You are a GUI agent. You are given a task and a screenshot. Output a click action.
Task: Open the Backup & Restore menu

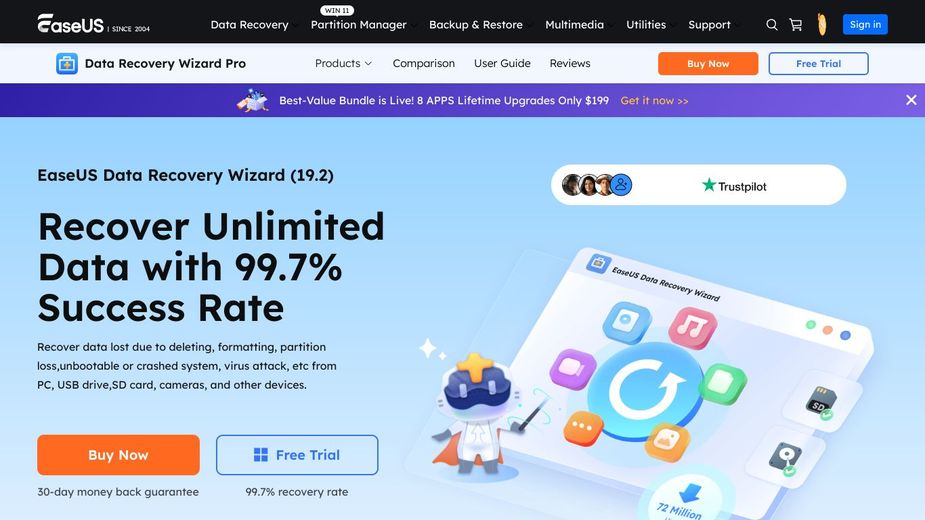(475, 25)
